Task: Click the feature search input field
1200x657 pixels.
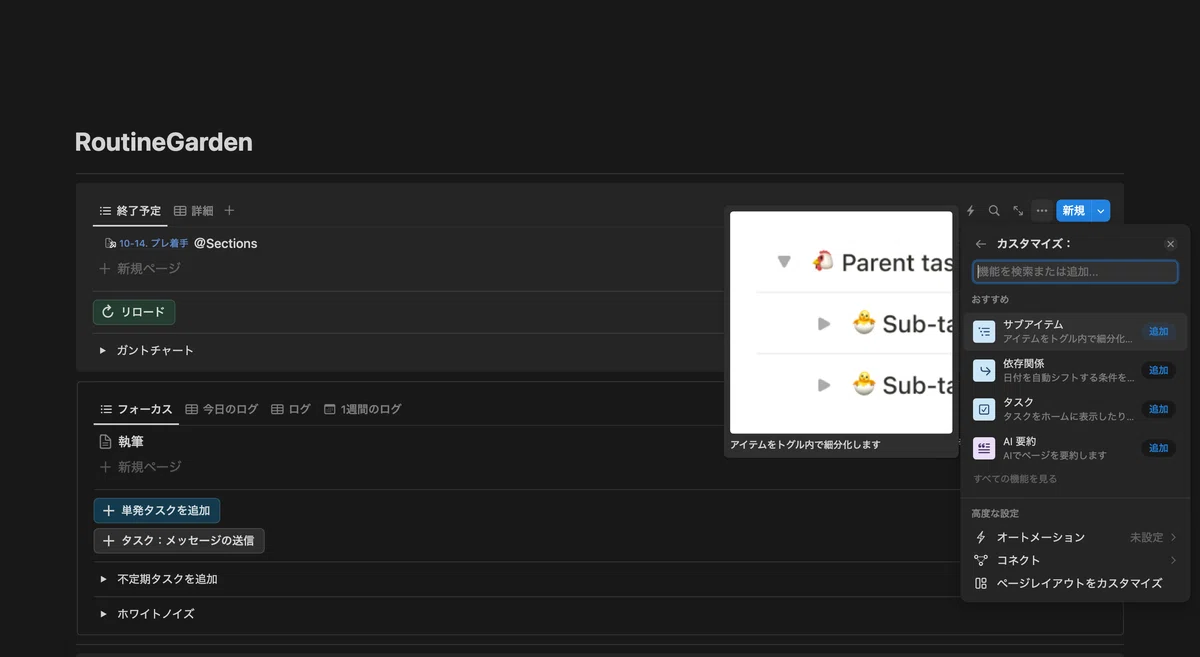Action: (1075, 272)
